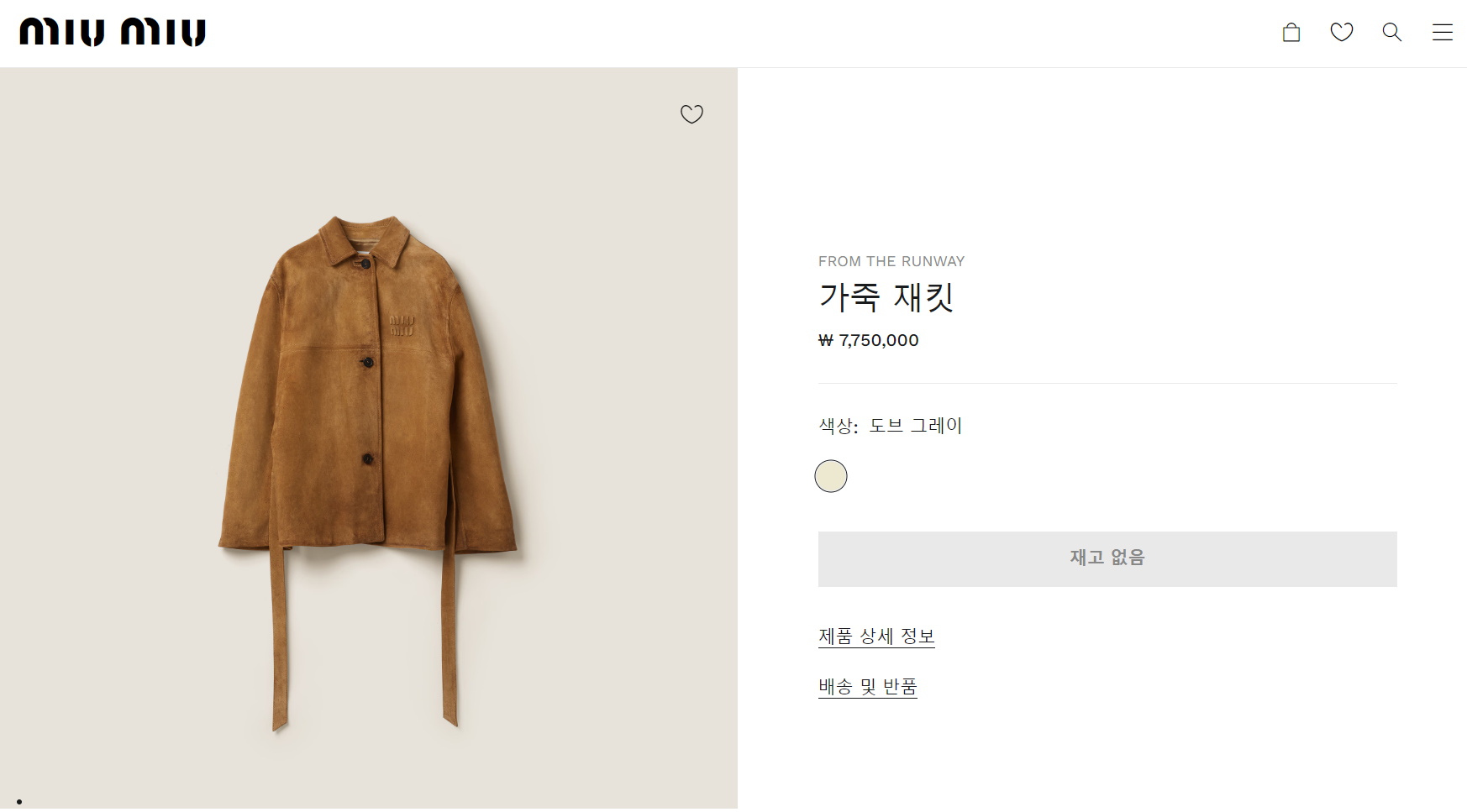
Task: Expand 제품 상세 정보 product details
Action: pos(876,637)
